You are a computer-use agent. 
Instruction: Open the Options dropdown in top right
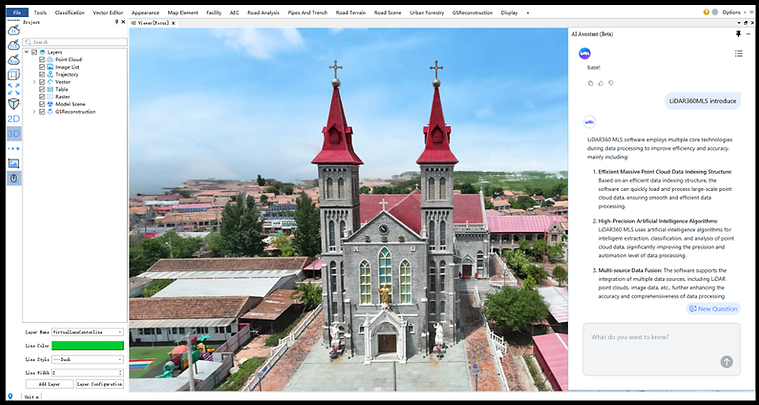(734, 12)
